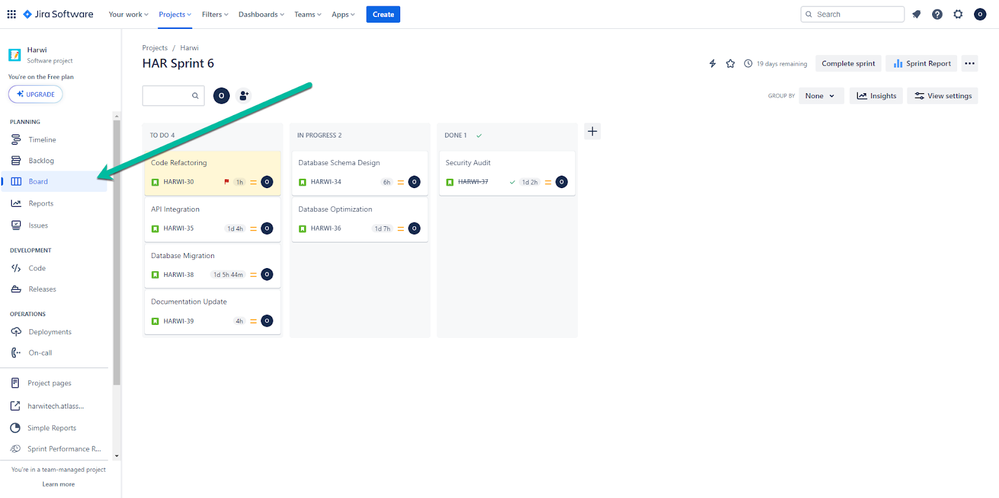Click the notifications bell icon

pyautogui.click(x=916, y=14)
